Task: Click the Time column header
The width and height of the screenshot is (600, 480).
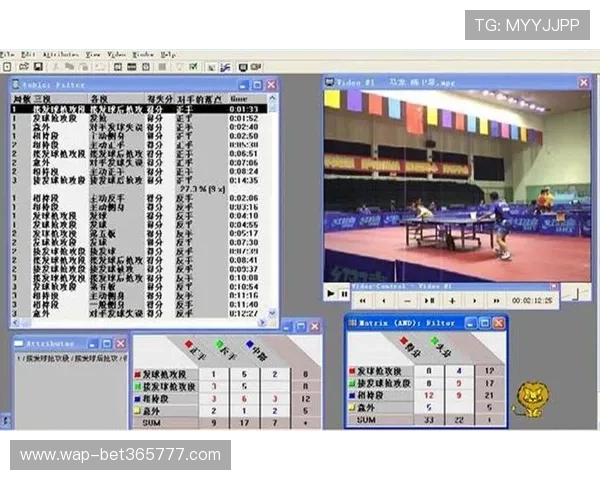Action: (x=239, y=99)
